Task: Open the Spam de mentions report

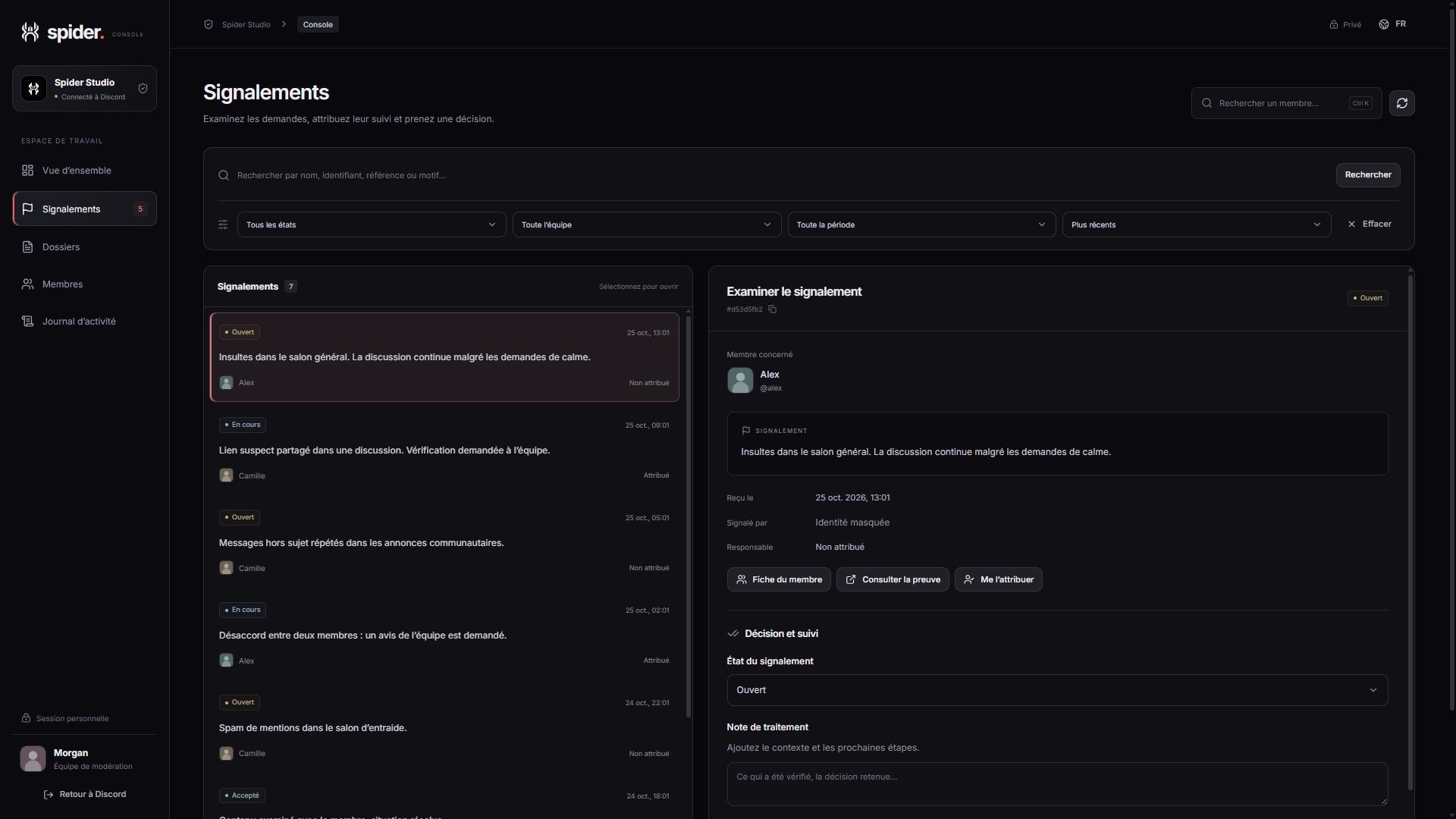Action: coord(444,728)
